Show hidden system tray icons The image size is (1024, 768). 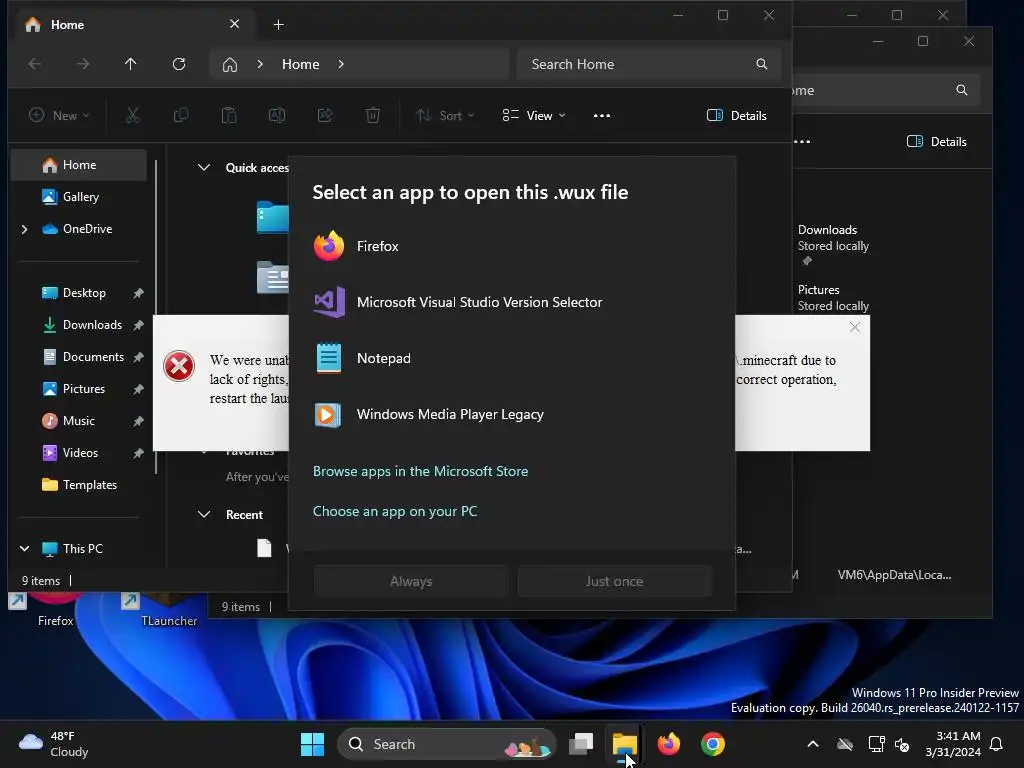click(813, 744)
